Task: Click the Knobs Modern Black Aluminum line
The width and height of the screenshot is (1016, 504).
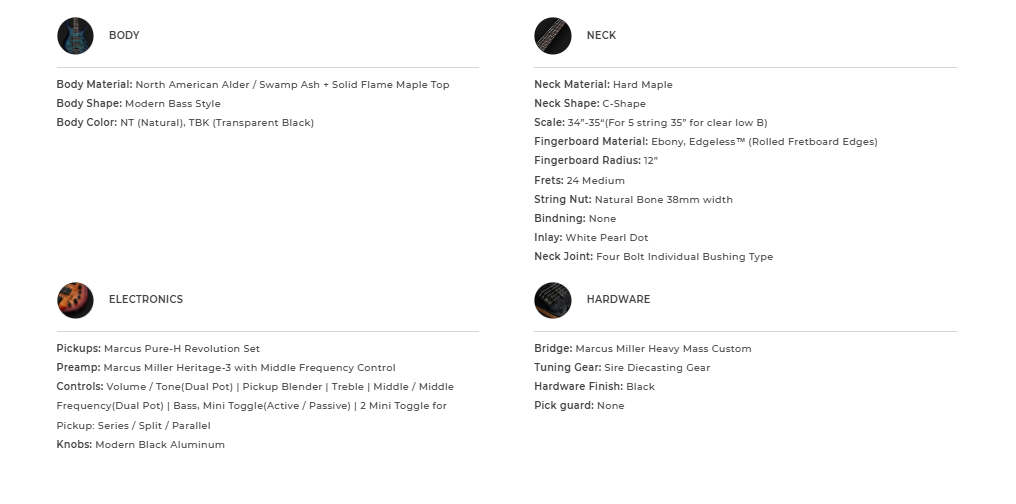Action: pos(141,445)
